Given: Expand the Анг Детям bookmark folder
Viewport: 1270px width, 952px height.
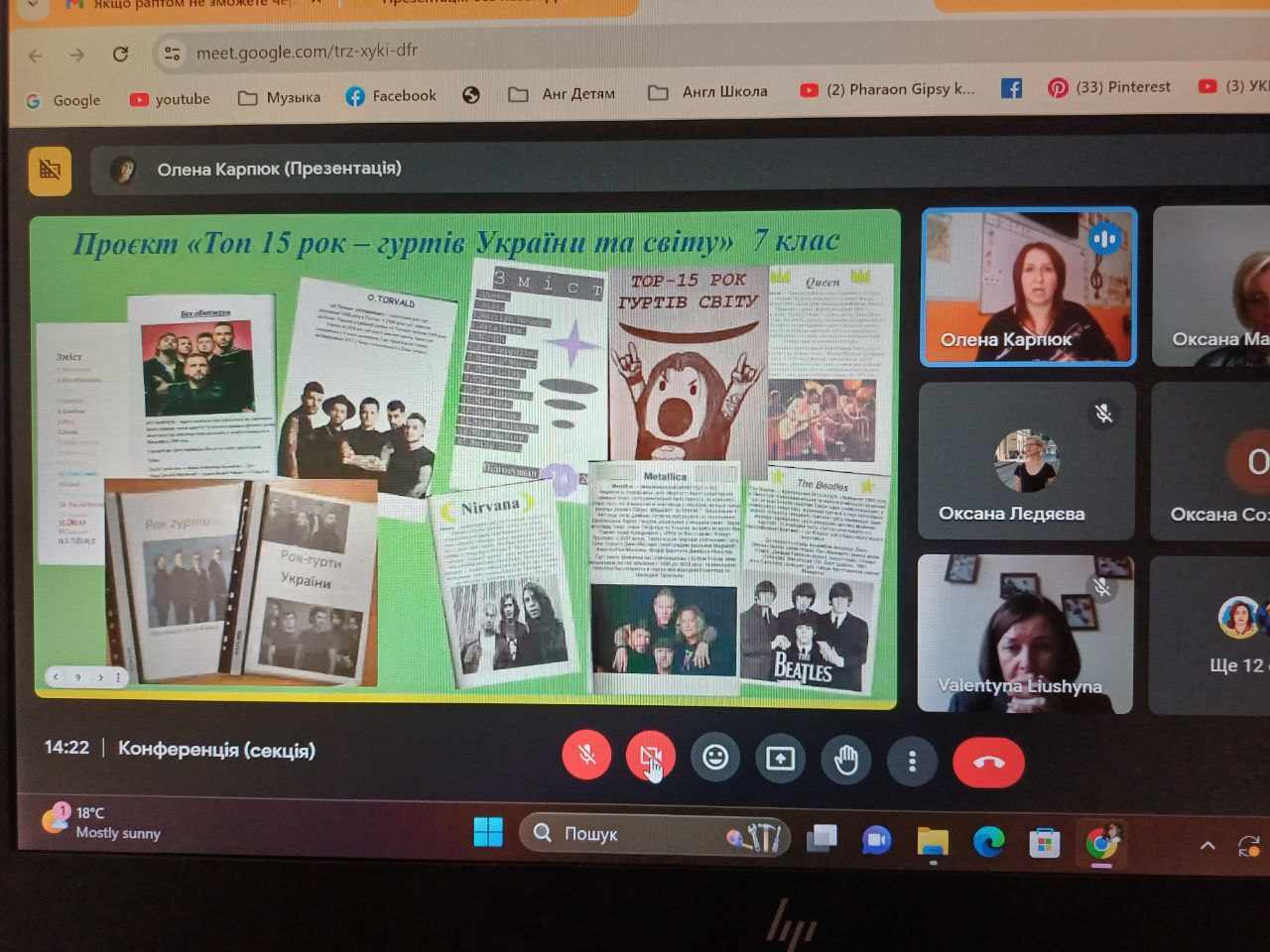Looking at the screenshot, I should tap(562, 94).
